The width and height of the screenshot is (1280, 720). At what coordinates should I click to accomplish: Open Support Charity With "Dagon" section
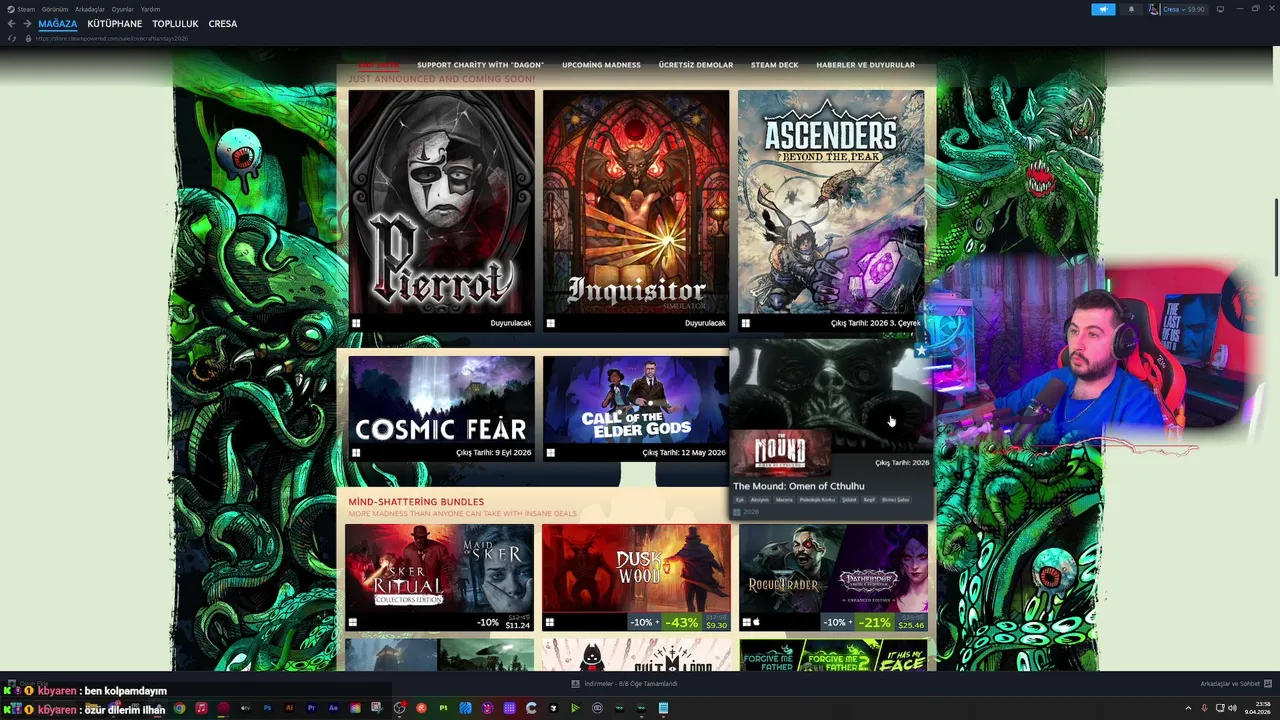480,65
